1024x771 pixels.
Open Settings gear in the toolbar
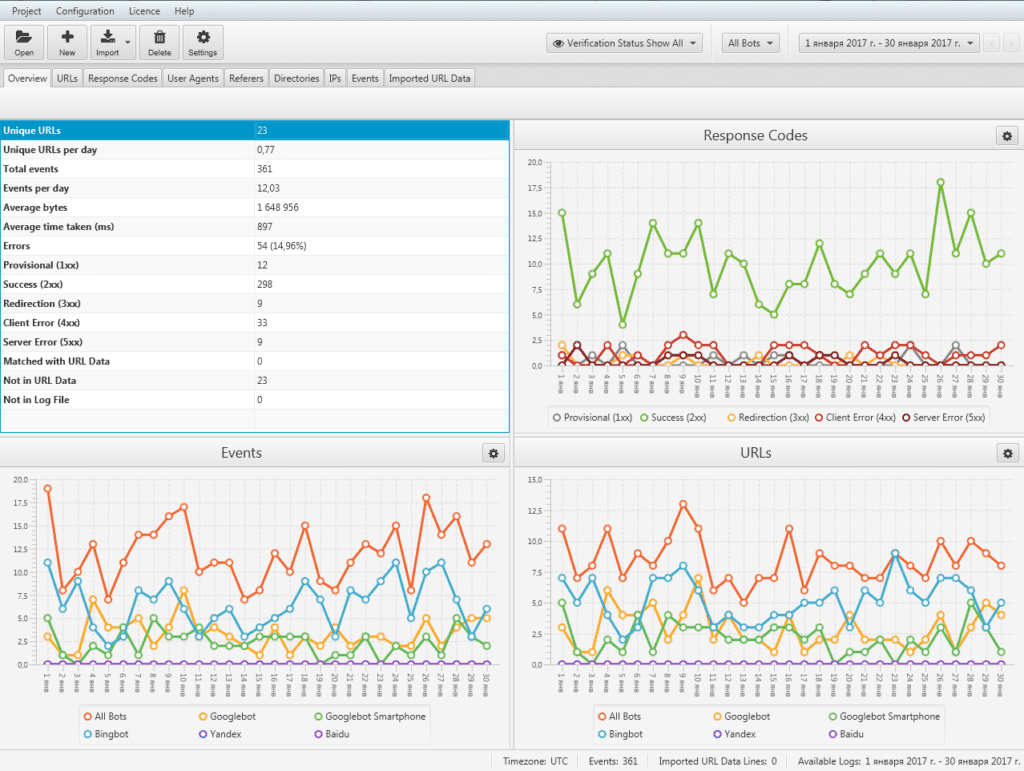coord(202,42)
